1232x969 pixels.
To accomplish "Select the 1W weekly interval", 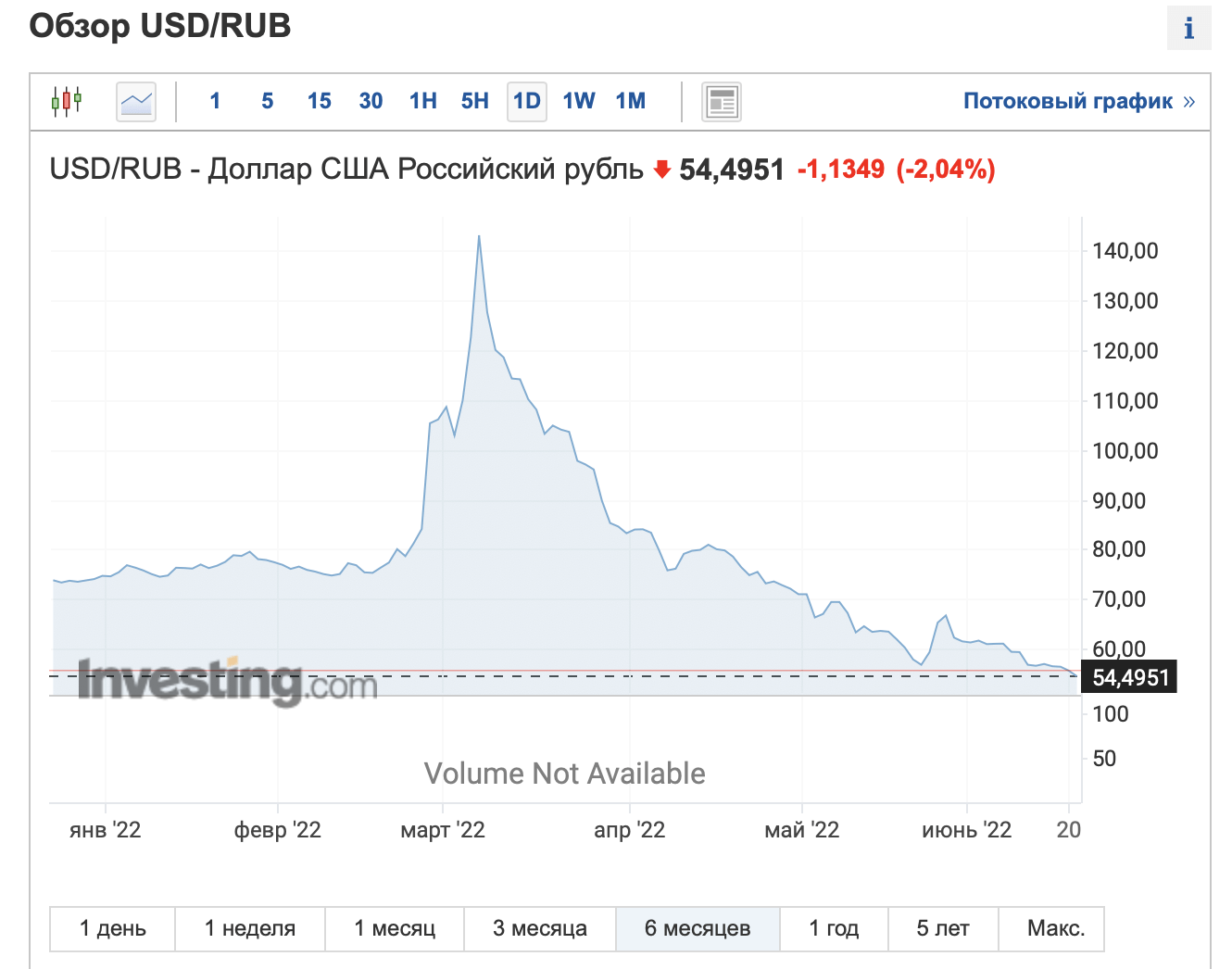I will click(x=579, y=101).
